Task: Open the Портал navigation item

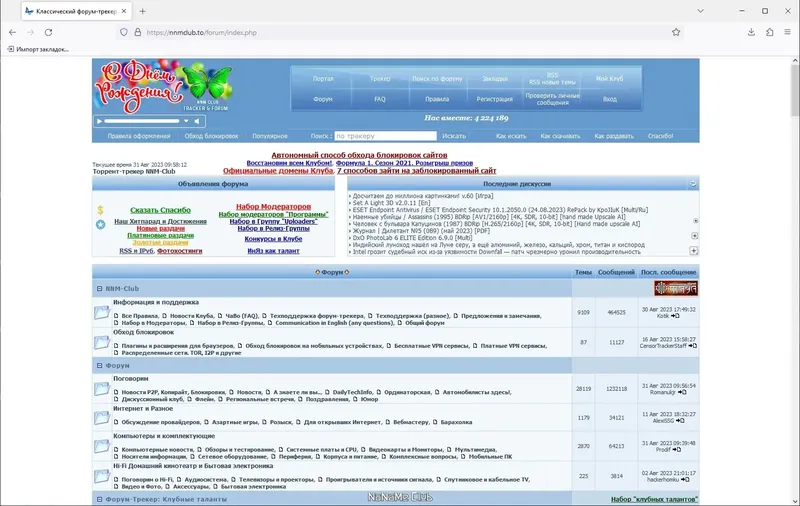Action: click(x=323, y=79)
